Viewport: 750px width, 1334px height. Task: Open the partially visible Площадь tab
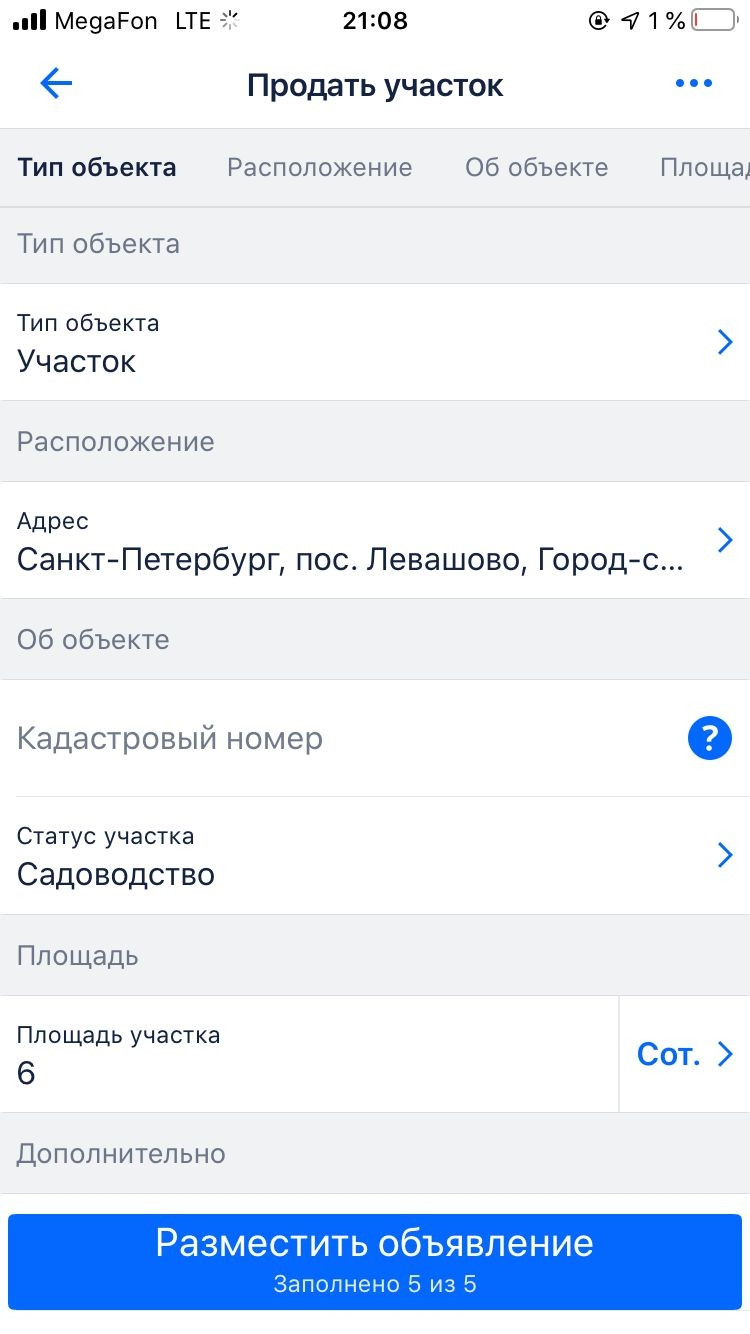tap(704, 167)
